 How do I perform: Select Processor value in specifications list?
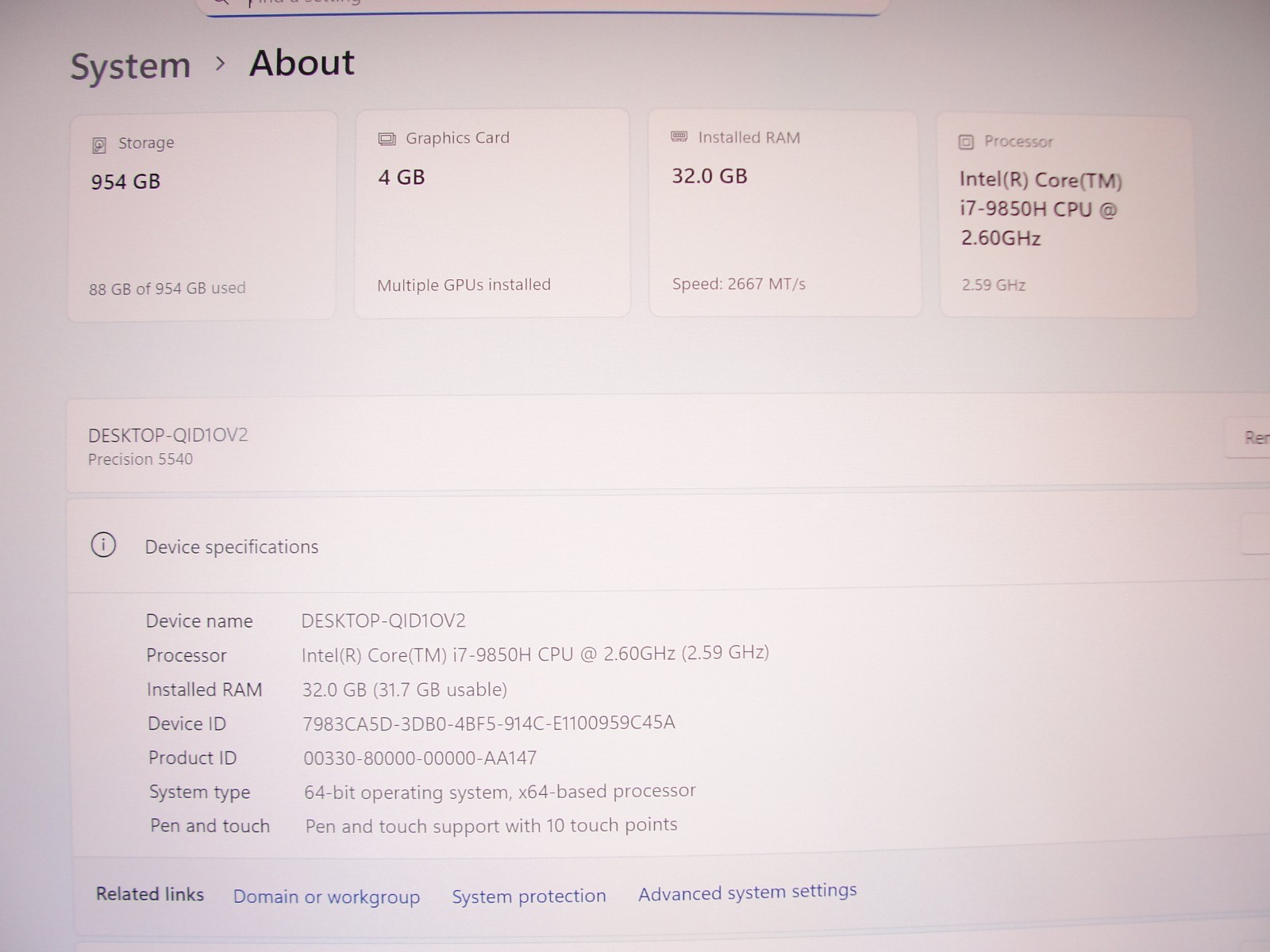tap(535, 654)
